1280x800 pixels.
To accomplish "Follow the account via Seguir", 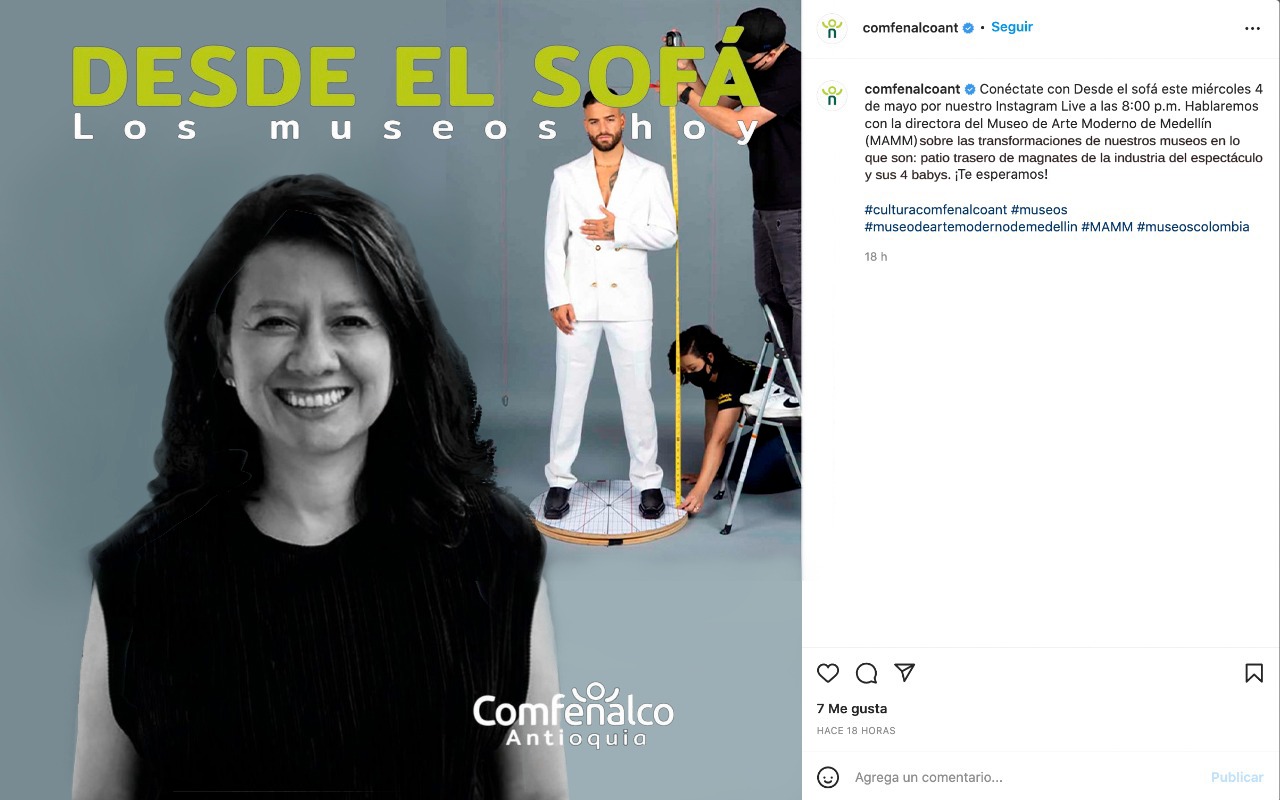I will pos(1012,27).
